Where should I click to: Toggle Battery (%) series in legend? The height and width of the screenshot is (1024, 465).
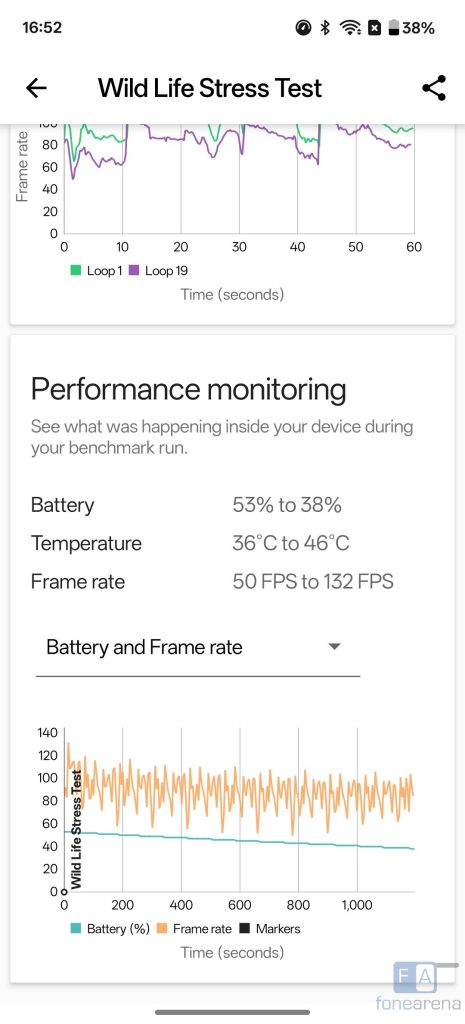click(110, 928)
